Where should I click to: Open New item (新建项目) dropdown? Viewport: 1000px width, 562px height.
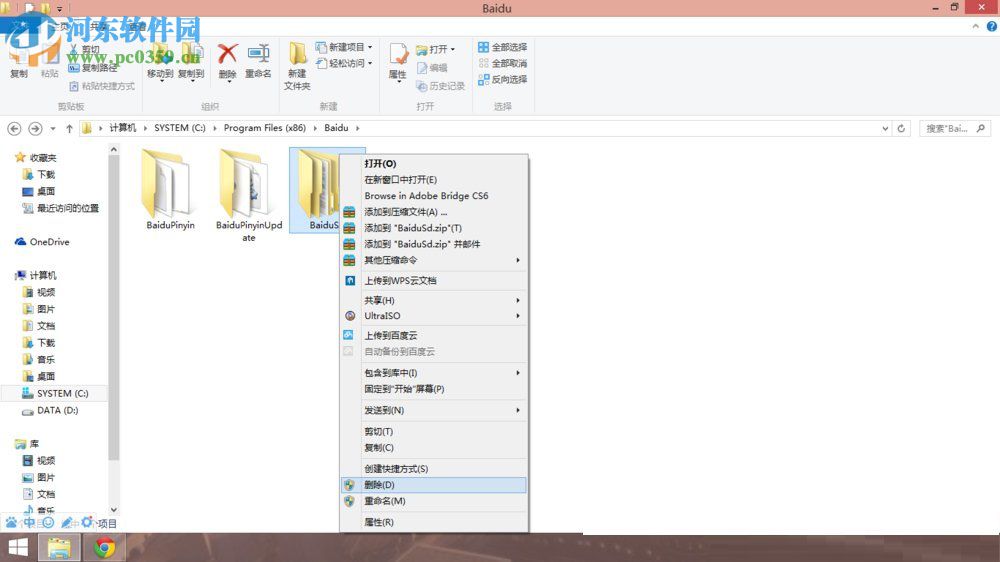tap(344, 47)
